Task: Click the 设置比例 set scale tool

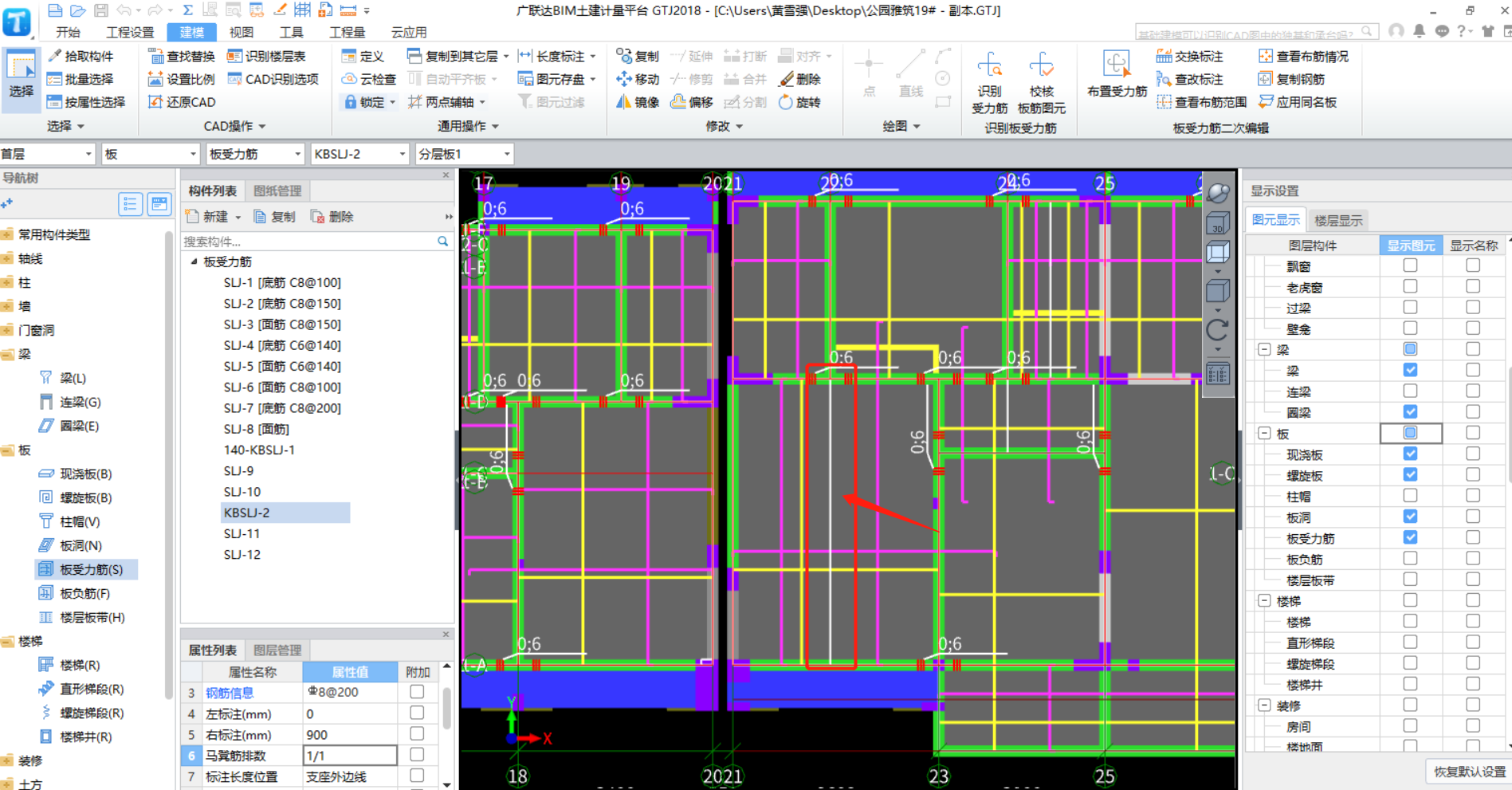Action: point(182,79)
